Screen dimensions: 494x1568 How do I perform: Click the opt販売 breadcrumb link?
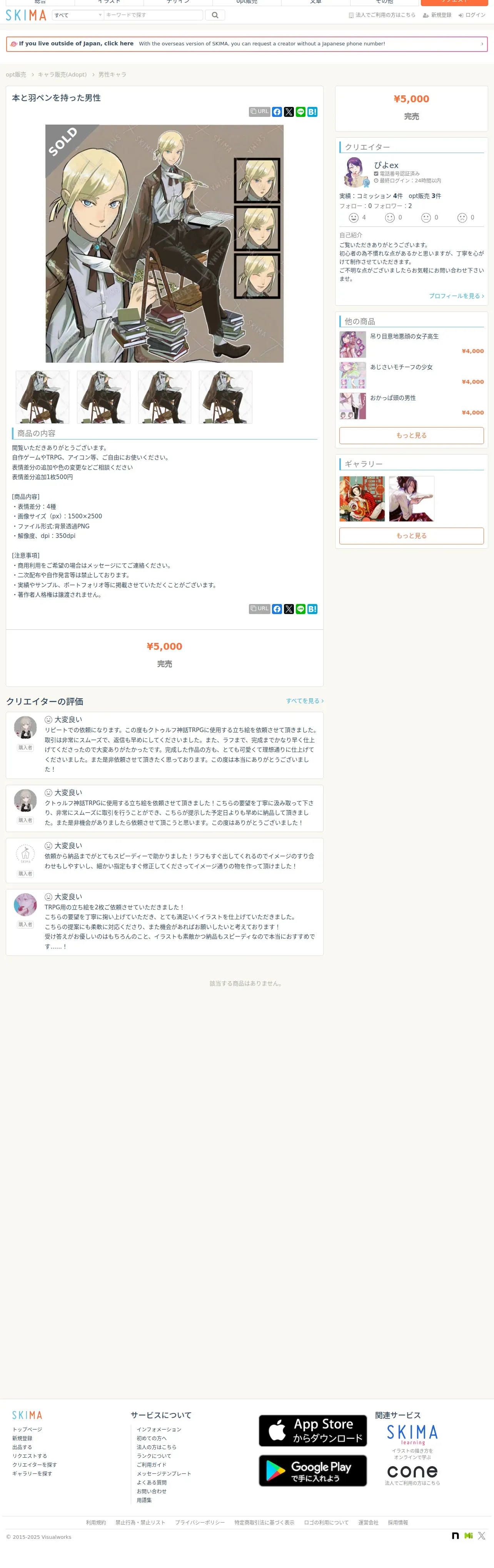[16, 75]
